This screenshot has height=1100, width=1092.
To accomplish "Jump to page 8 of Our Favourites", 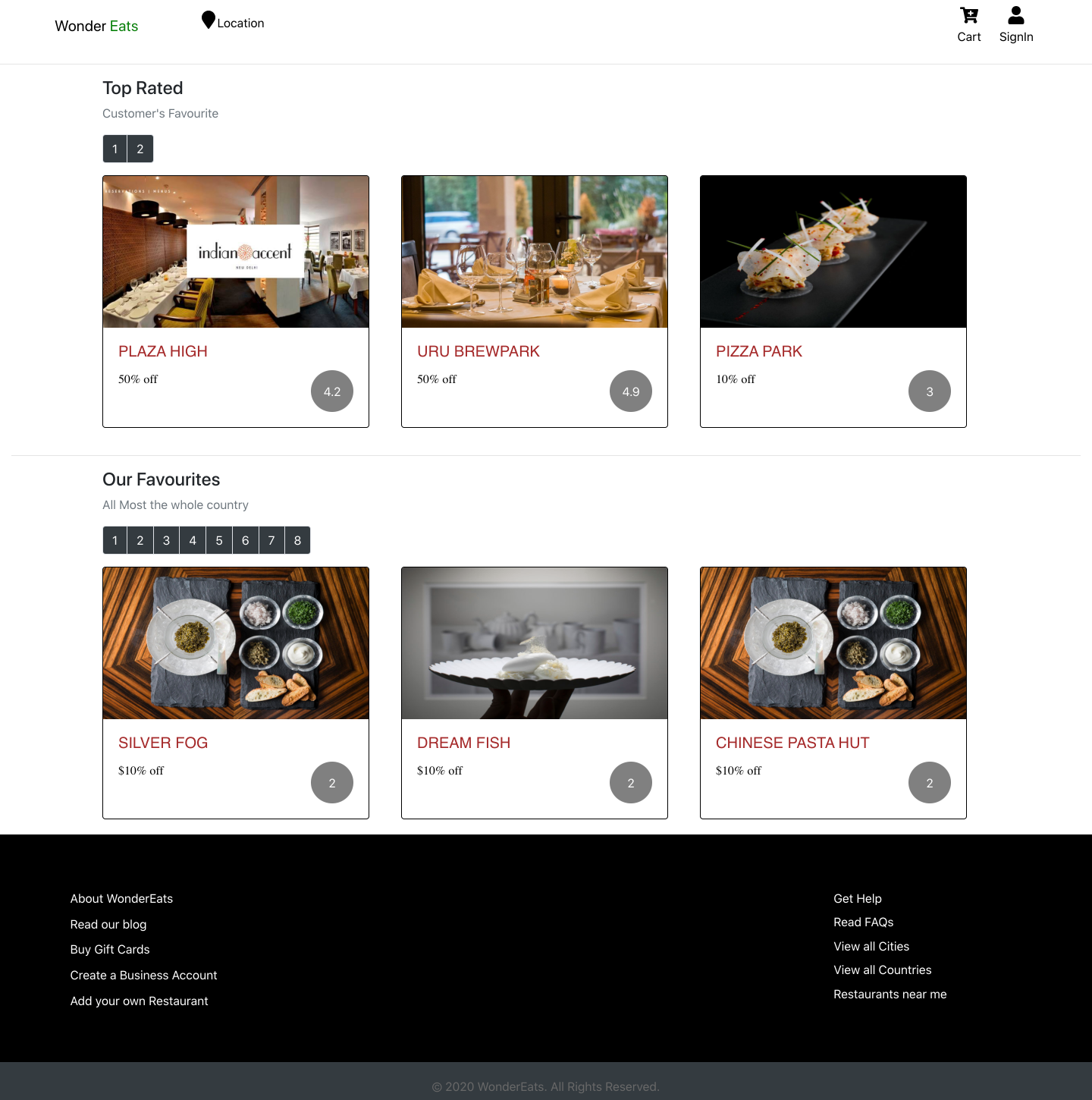I will [x=297, y=540].
